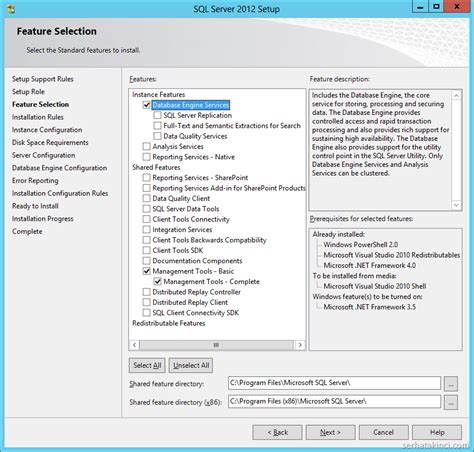Select Installation Configuration Rules step

(x=60, y=193)
